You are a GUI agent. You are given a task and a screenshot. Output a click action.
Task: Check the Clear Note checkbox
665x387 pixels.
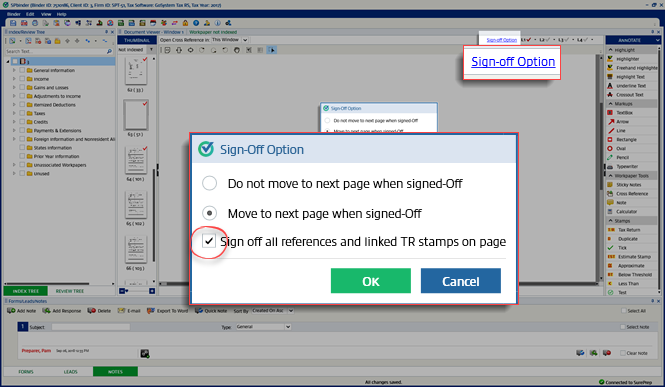[x=623, y=353]
